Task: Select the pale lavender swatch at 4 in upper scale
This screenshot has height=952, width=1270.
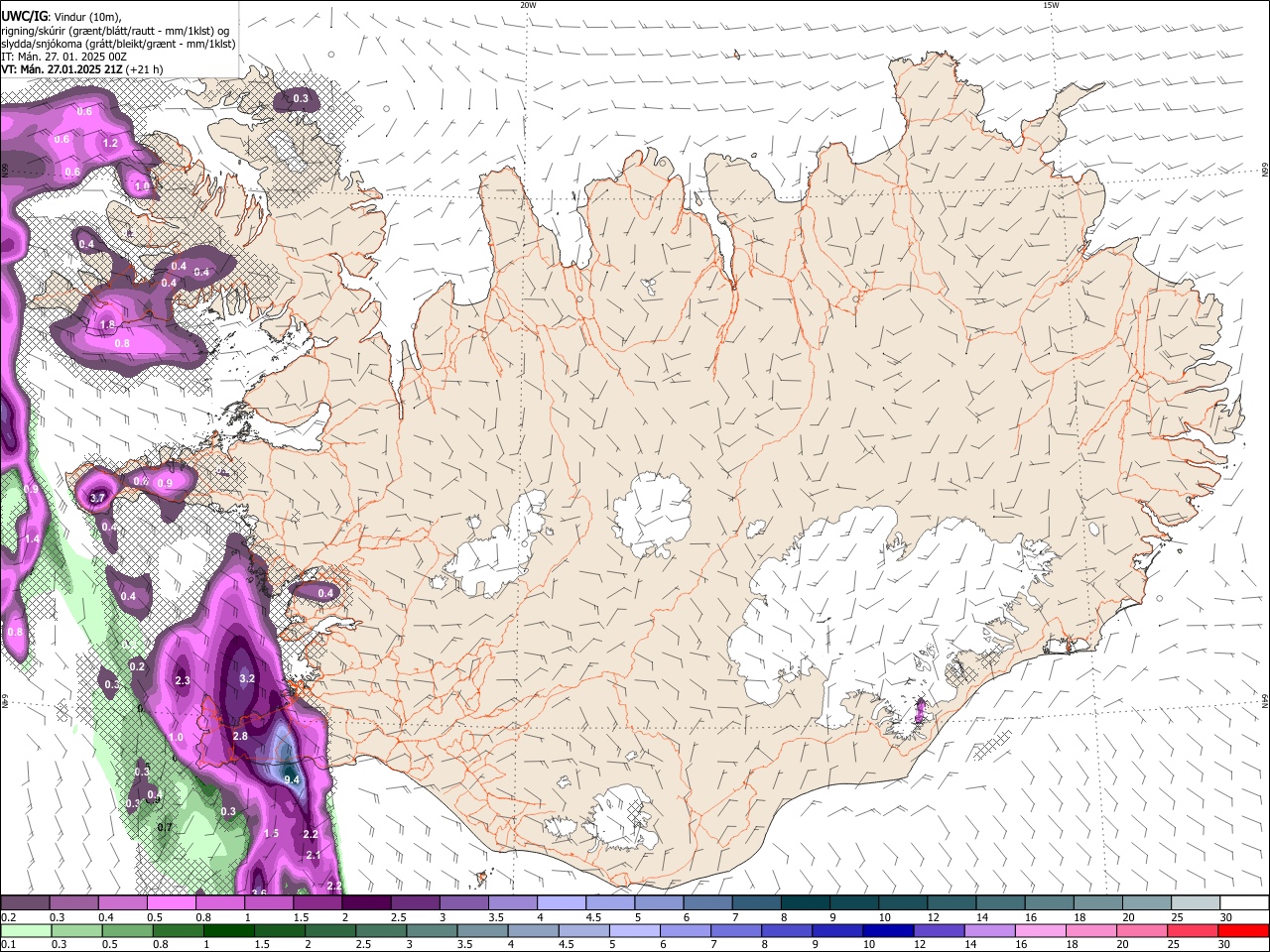Action: pos(560,903)
